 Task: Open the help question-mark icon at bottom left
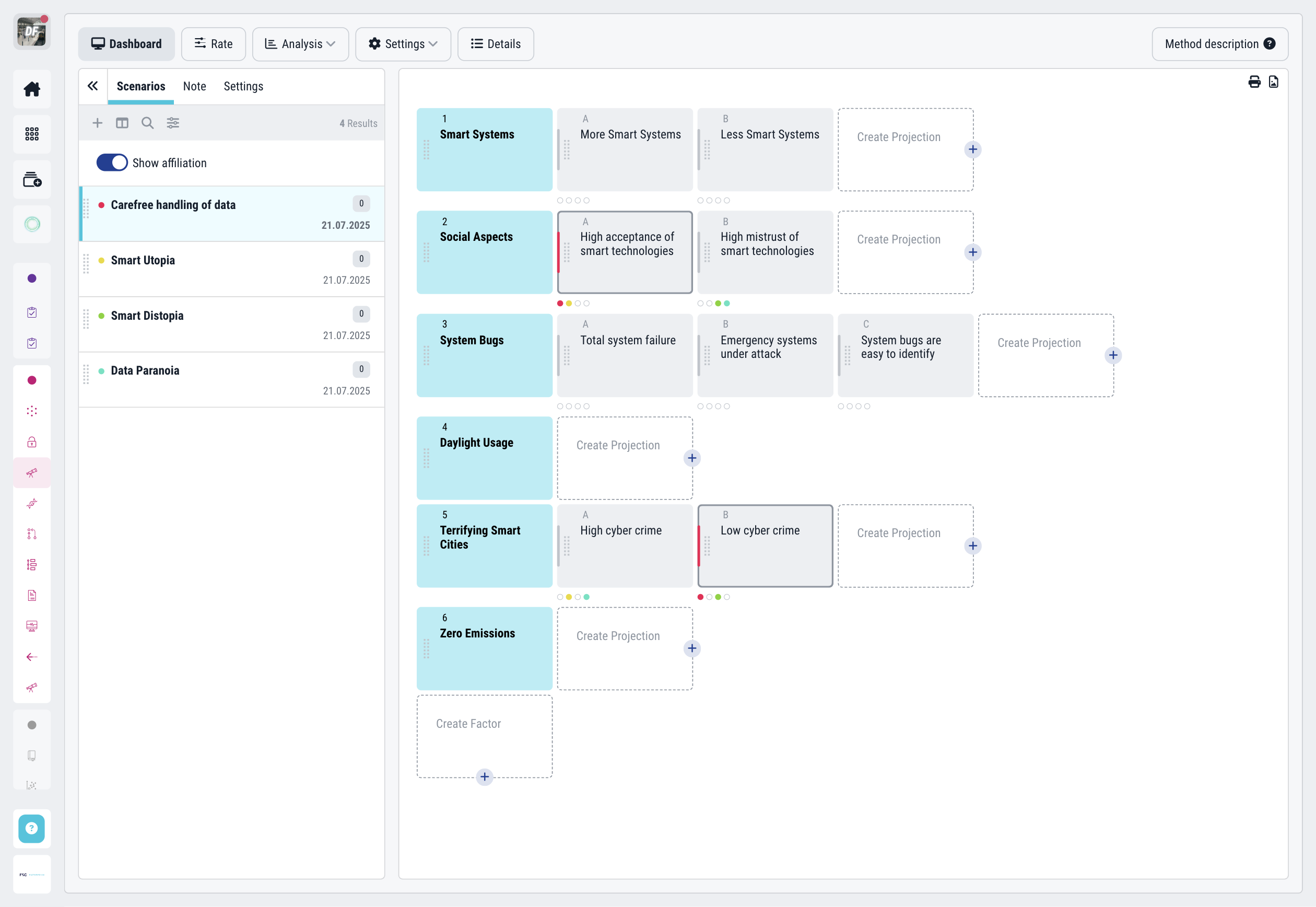pos(32,829)
